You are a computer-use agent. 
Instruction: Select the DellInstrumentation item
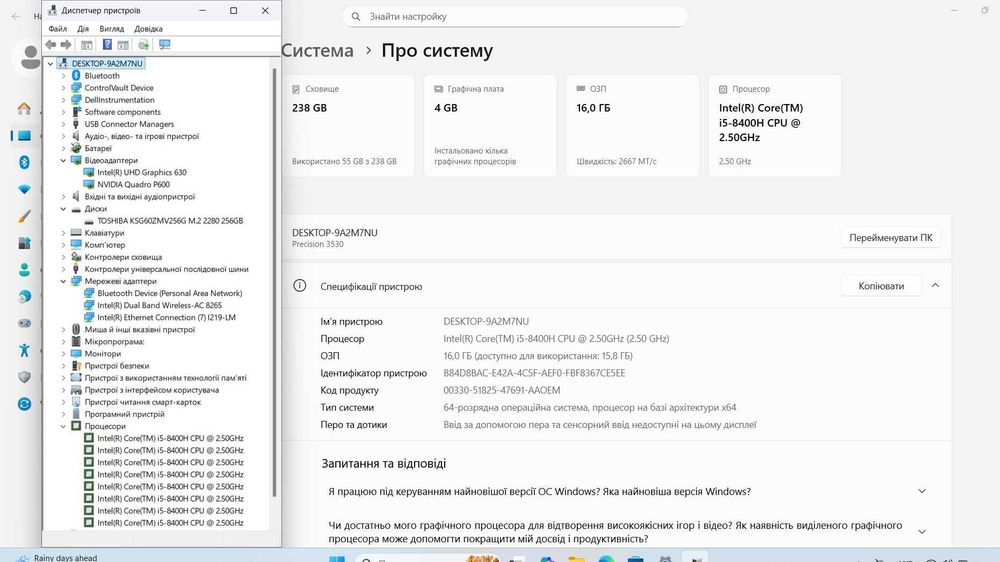119,100
